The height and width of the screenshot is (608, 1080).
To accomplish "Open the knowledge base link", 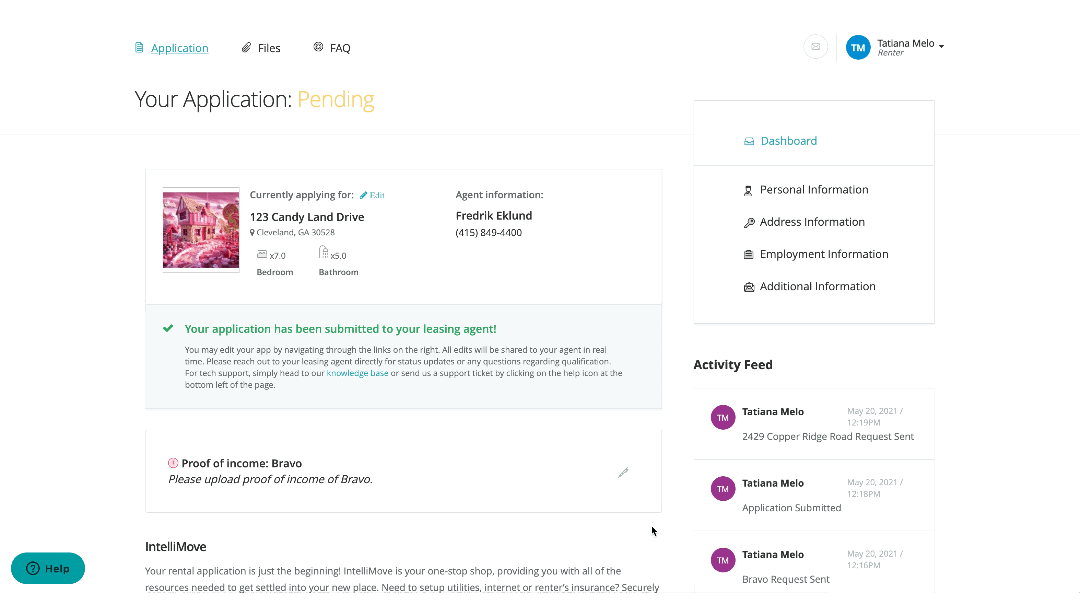I will (357, 373).
